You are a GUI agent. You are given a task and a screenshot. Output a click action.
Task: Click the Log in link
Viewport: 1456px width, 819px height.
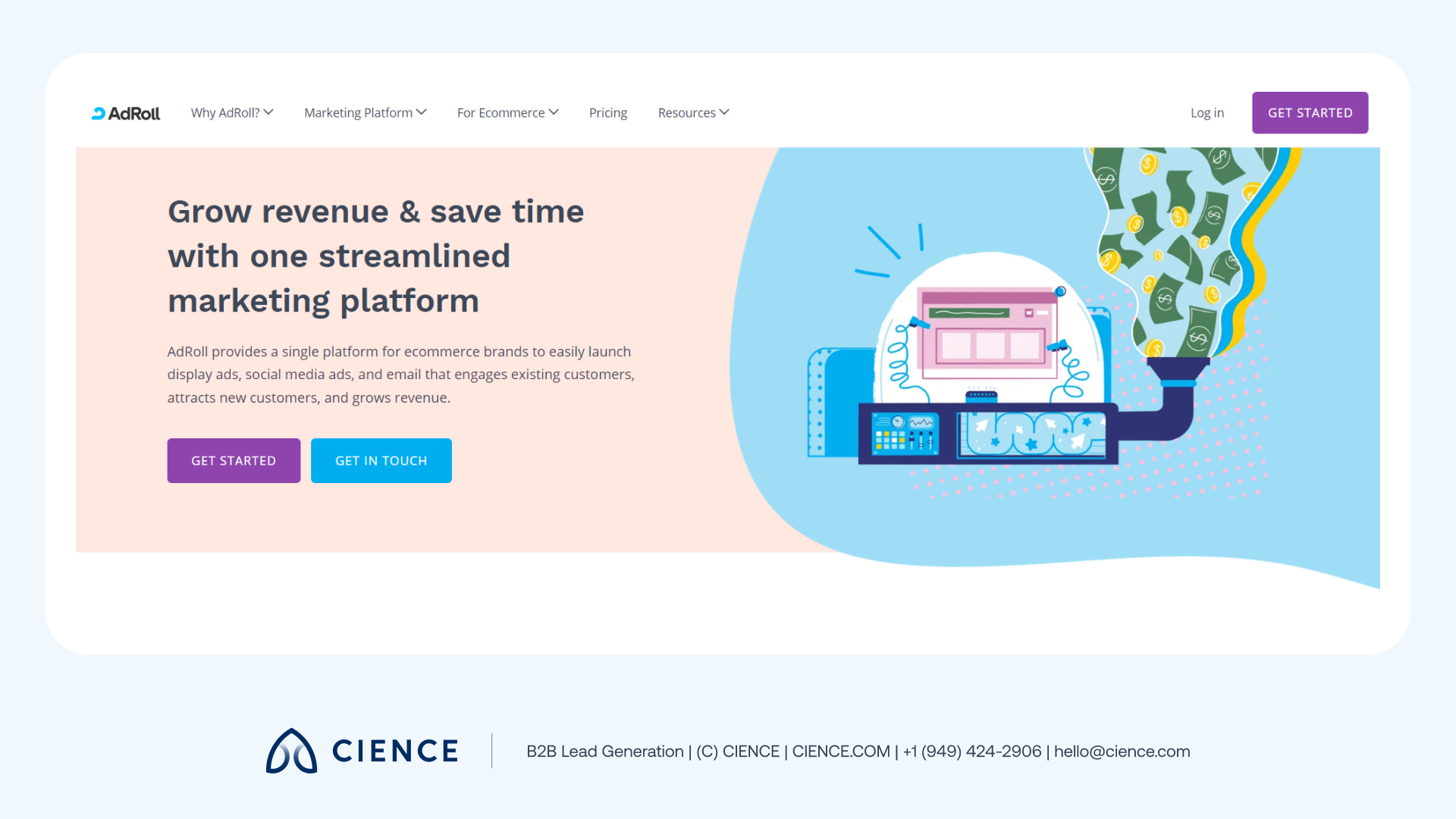point(1207,112)
